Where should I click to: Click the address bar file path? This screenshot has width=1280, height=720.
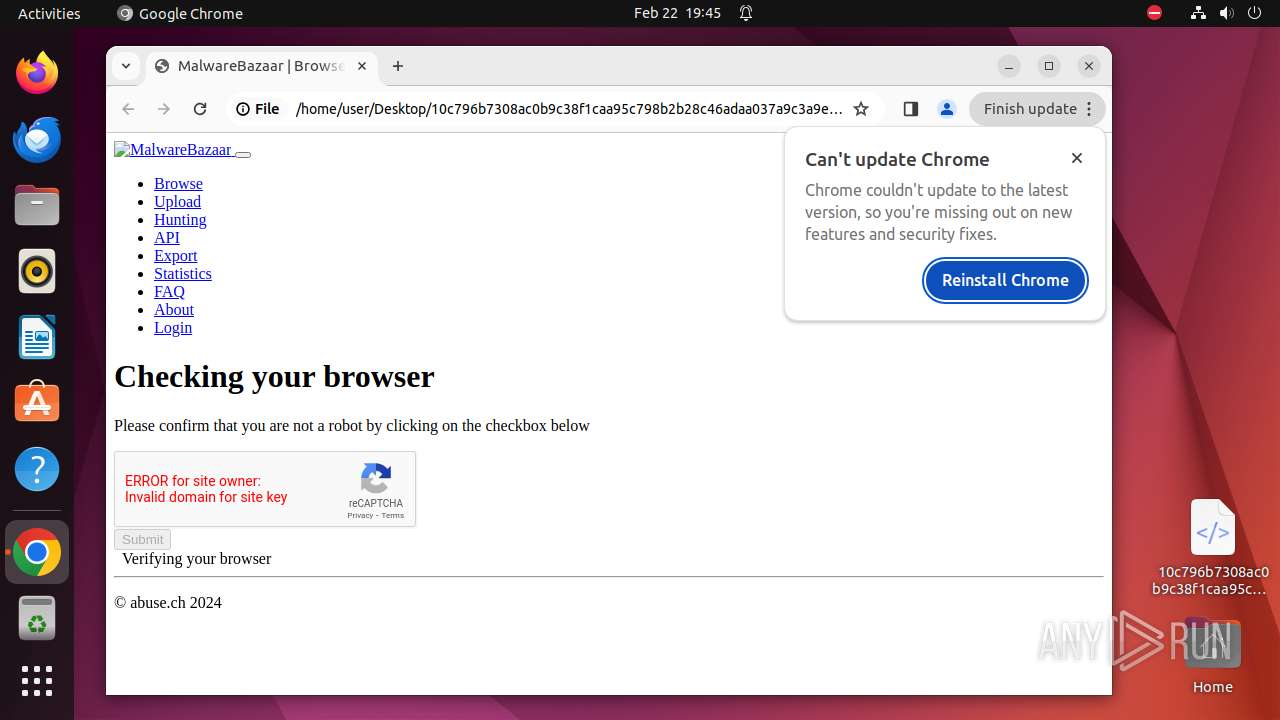pos(569,109)
